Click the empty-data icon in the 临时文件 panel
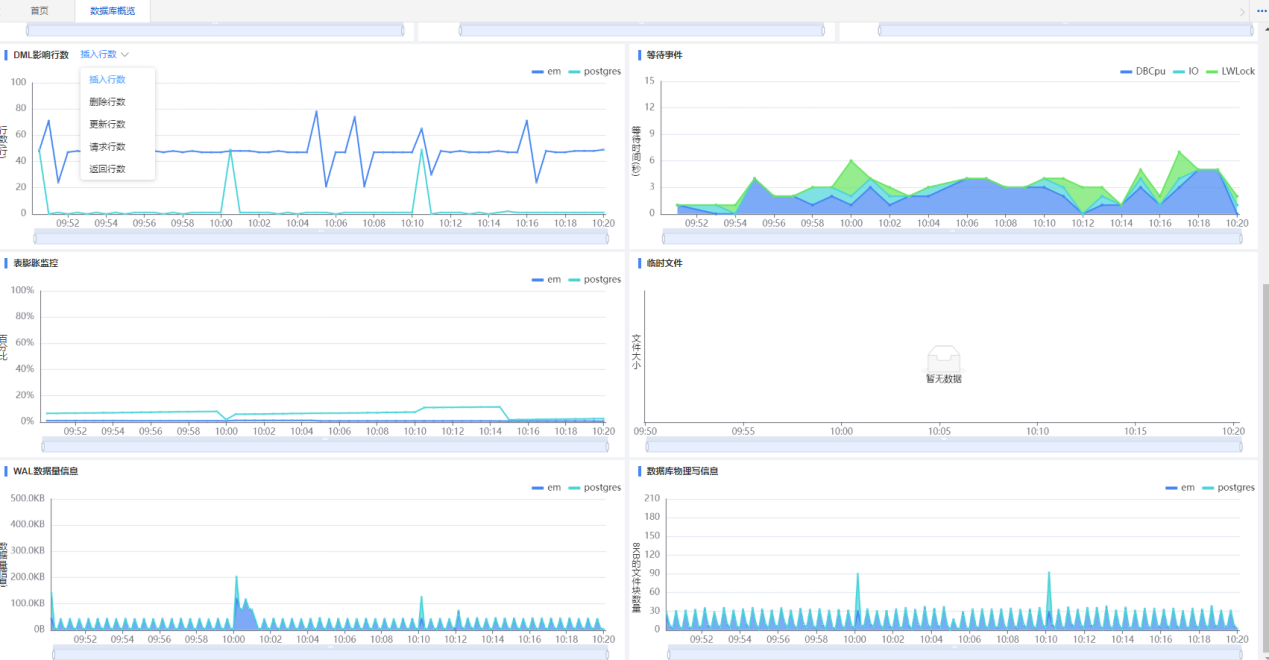The image size is (1269, 660). tap(943, 359)
